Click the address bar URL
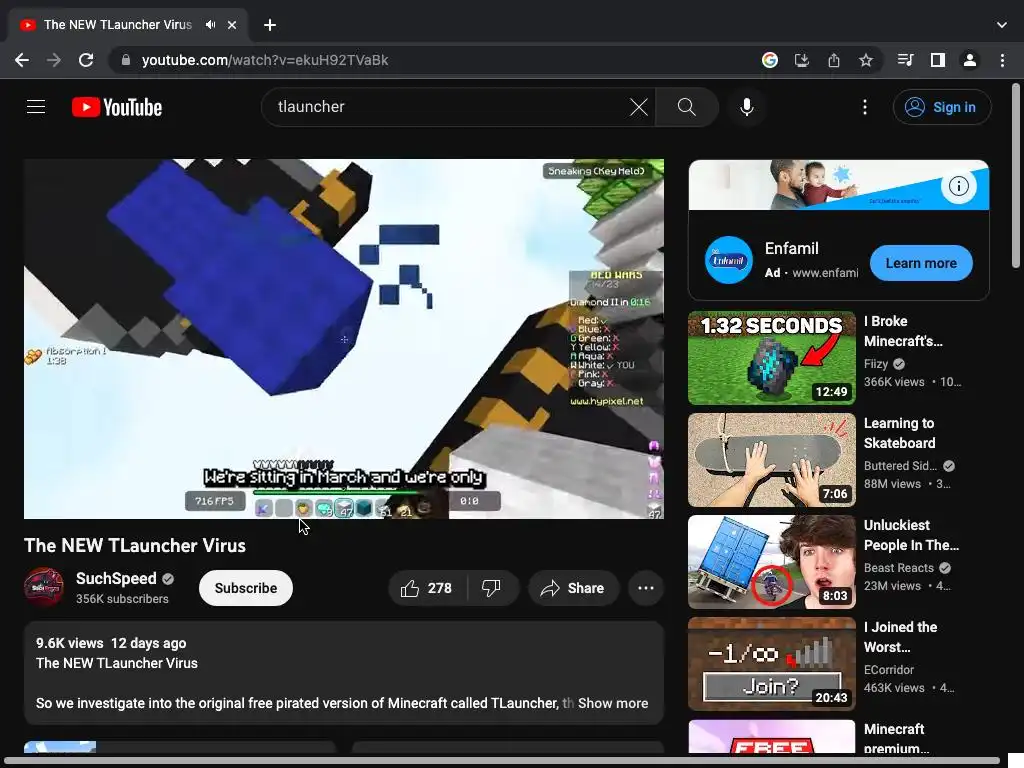This screenshot has height=768, width=1024. [x=265, y=60]
